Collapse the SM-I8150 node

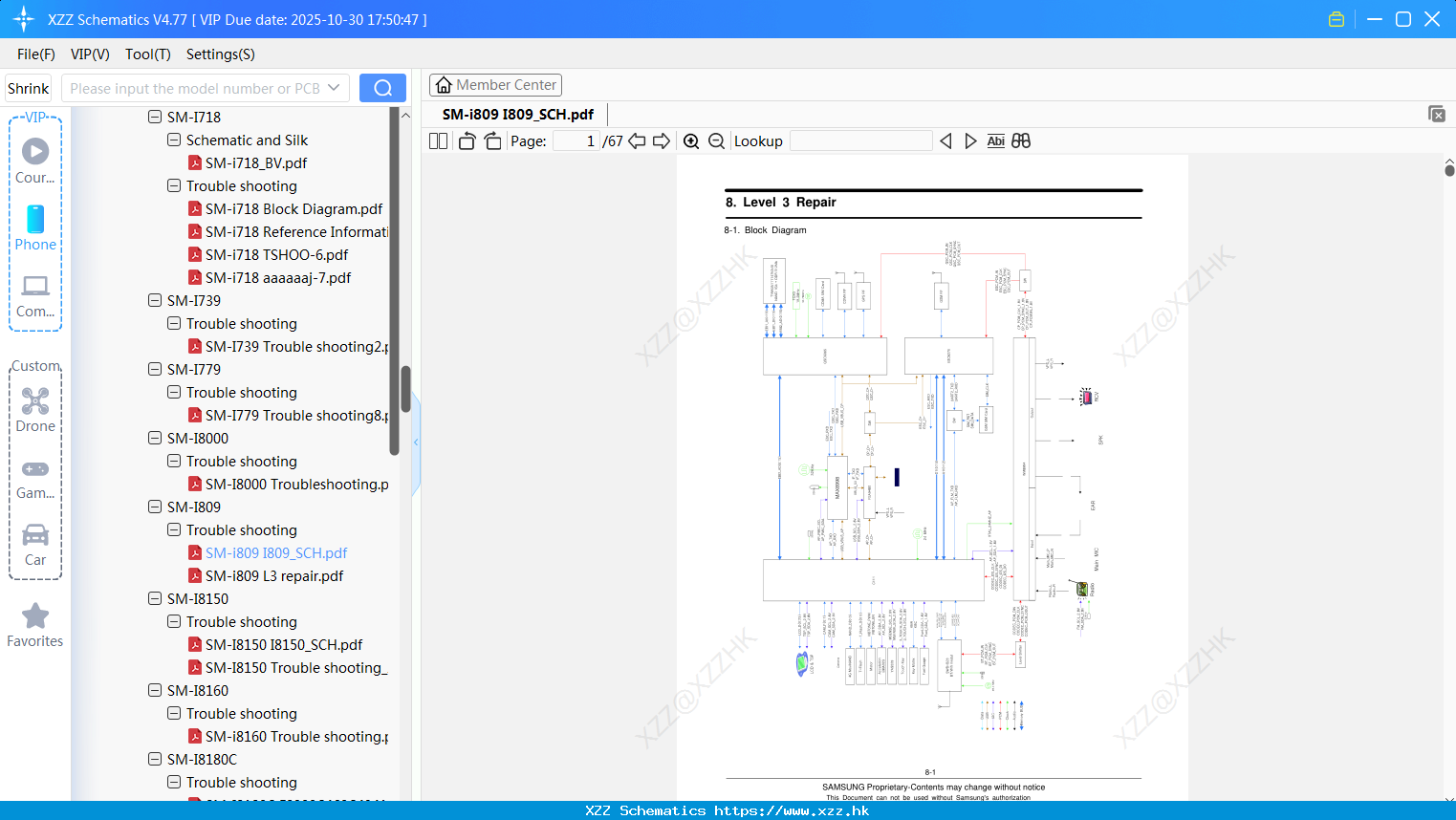[x=155, y=598]
